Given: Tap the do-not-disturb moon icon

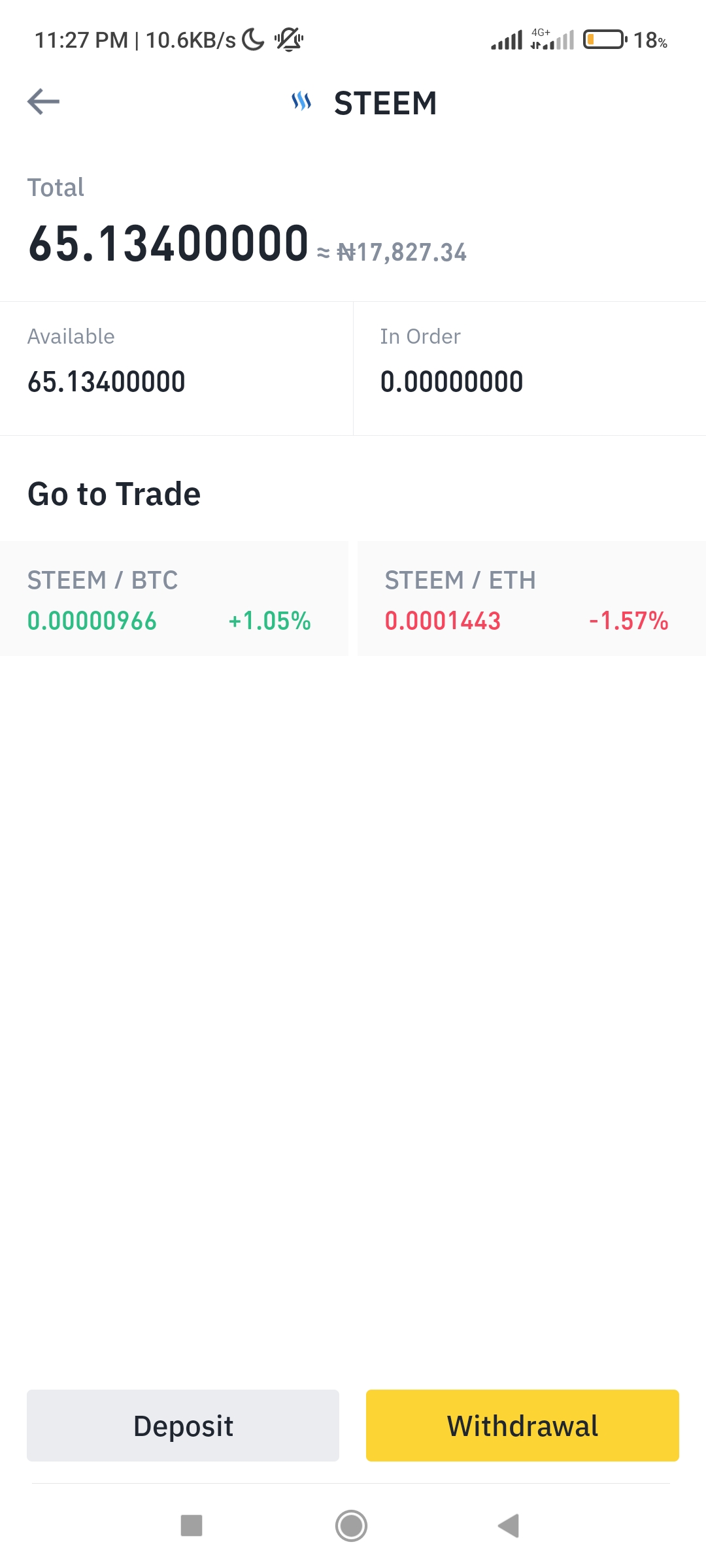Looking at the screenshot, I should pyautogui.click(x=253, y=40).
